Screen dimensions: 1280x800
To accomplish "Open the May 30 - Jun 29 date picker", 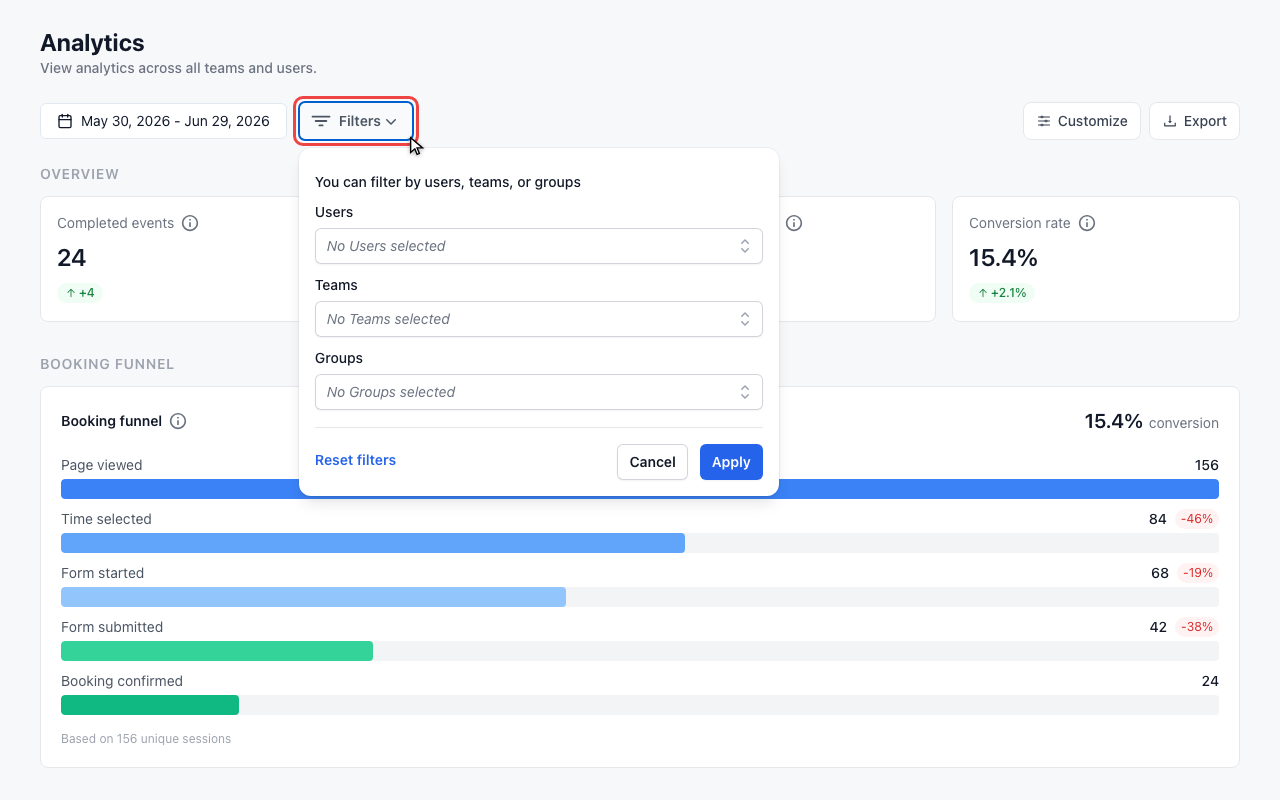I will click(x=163, y=121).
